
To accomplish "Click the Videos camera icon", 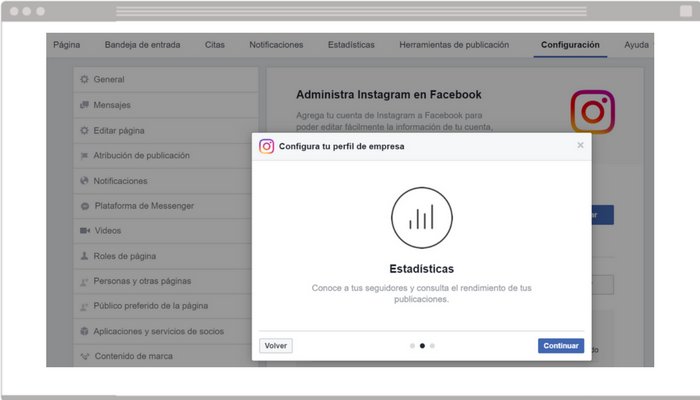I will pos(85,230).
